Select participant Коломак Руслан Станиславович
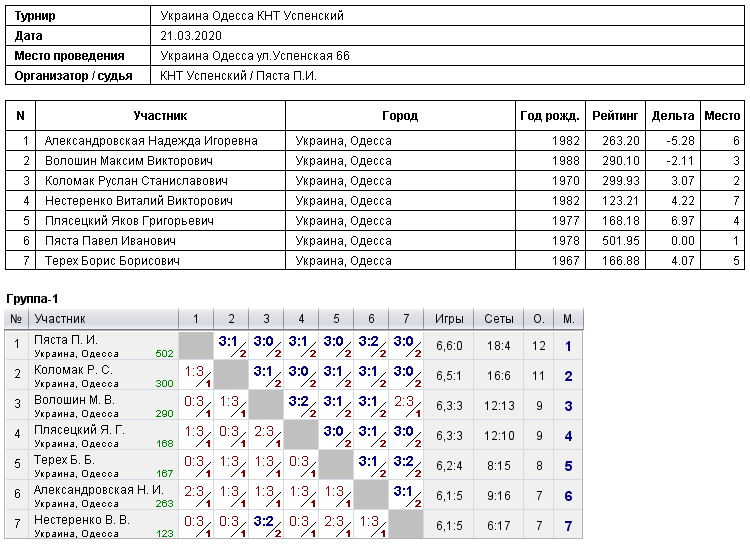This screenshot has height=544, width=750. click(x=136, y=181)
